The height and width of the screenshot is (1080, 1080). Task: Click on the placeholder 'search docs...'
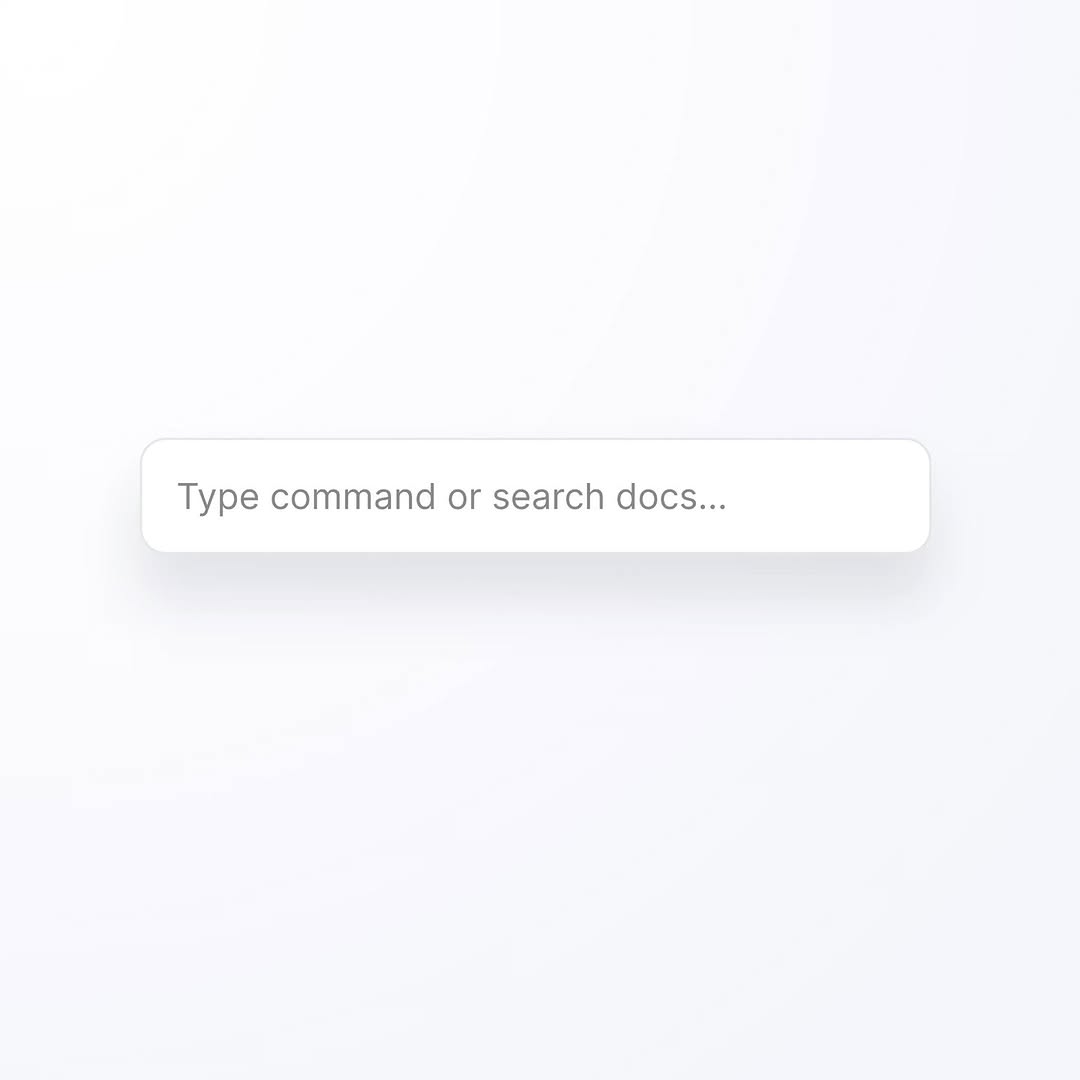[x=610, y=496]
